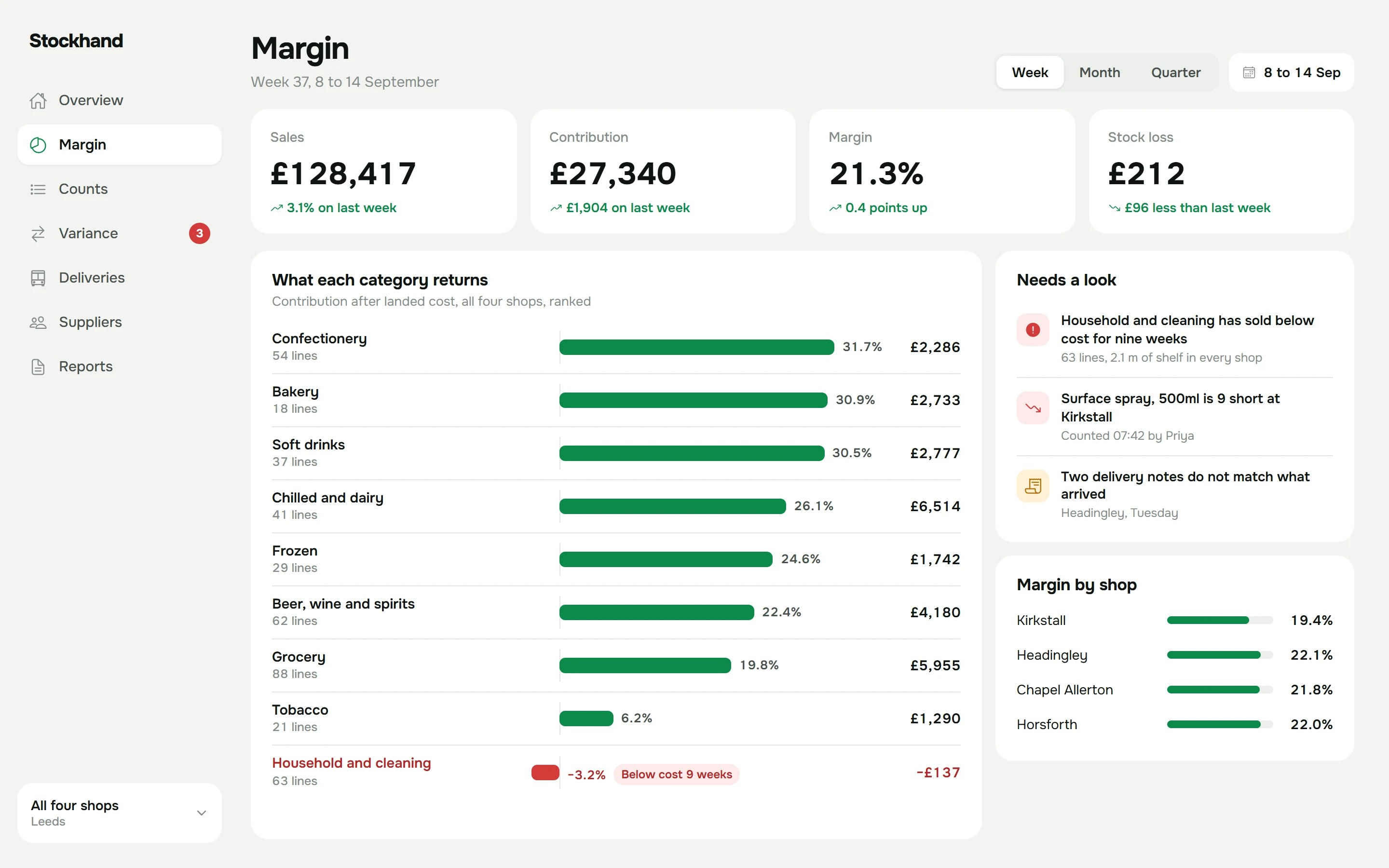Click the downward trend icon for Surface spray
The image size is (1389, 868).
point(1033,407)
